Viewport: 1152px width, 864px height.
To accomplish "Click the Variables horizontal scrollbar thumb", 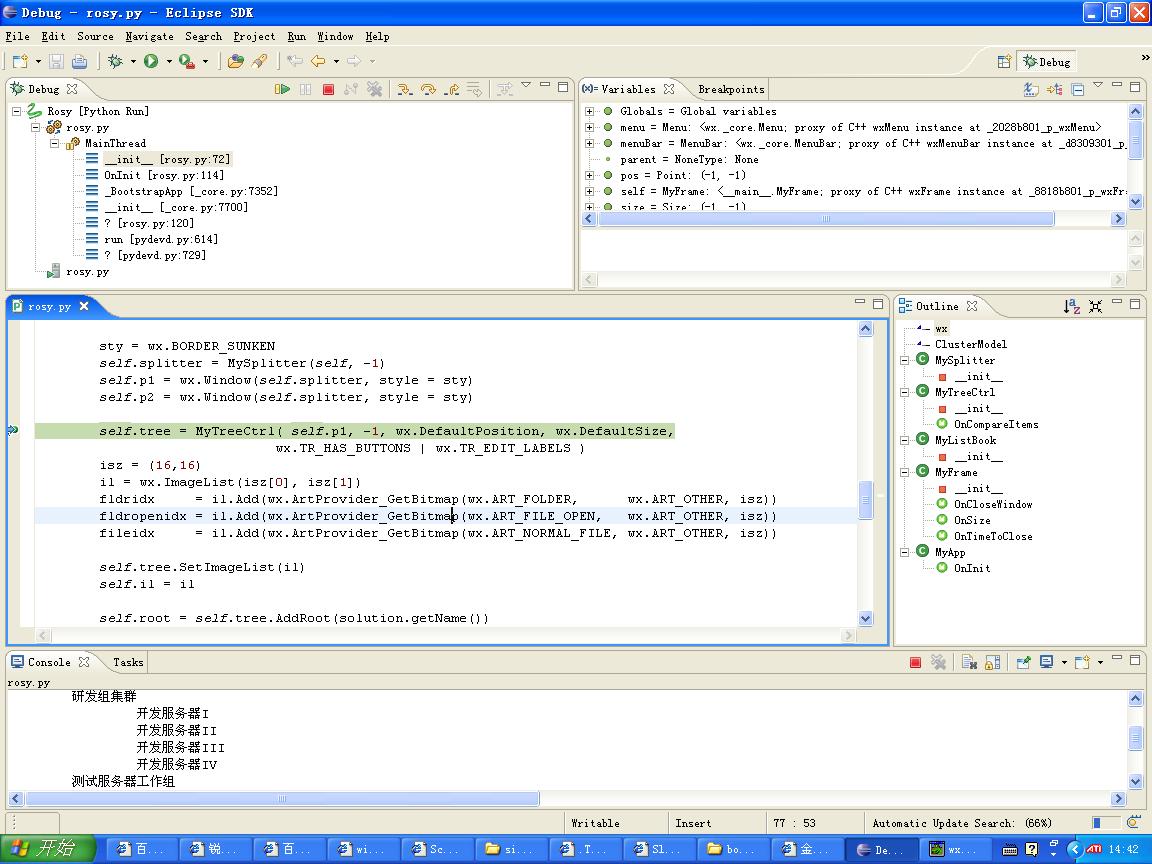I will coord(827,218).
